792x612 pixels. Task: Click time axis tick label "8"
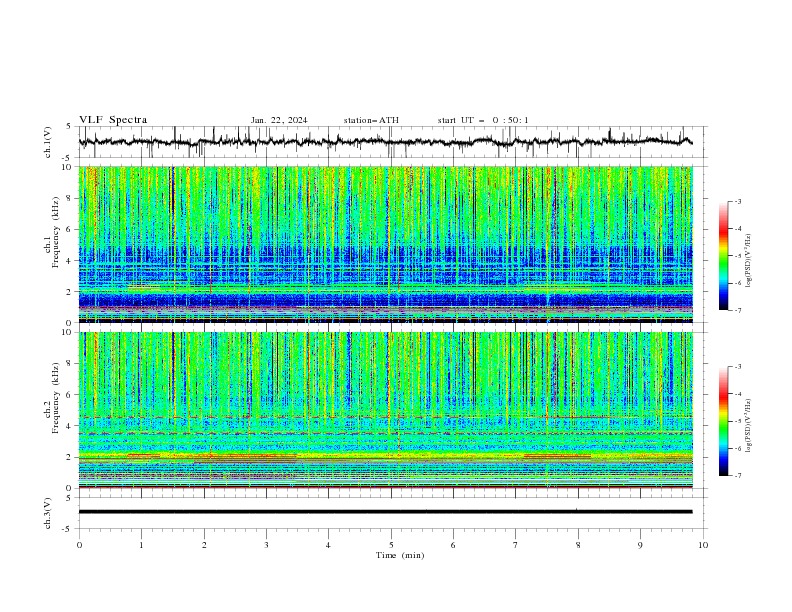tap(578, 545)
